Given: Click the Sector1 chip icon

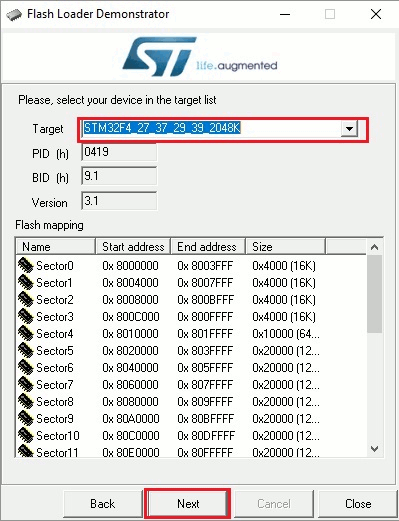Looking at the screenshot, I should tap(26, 283).
